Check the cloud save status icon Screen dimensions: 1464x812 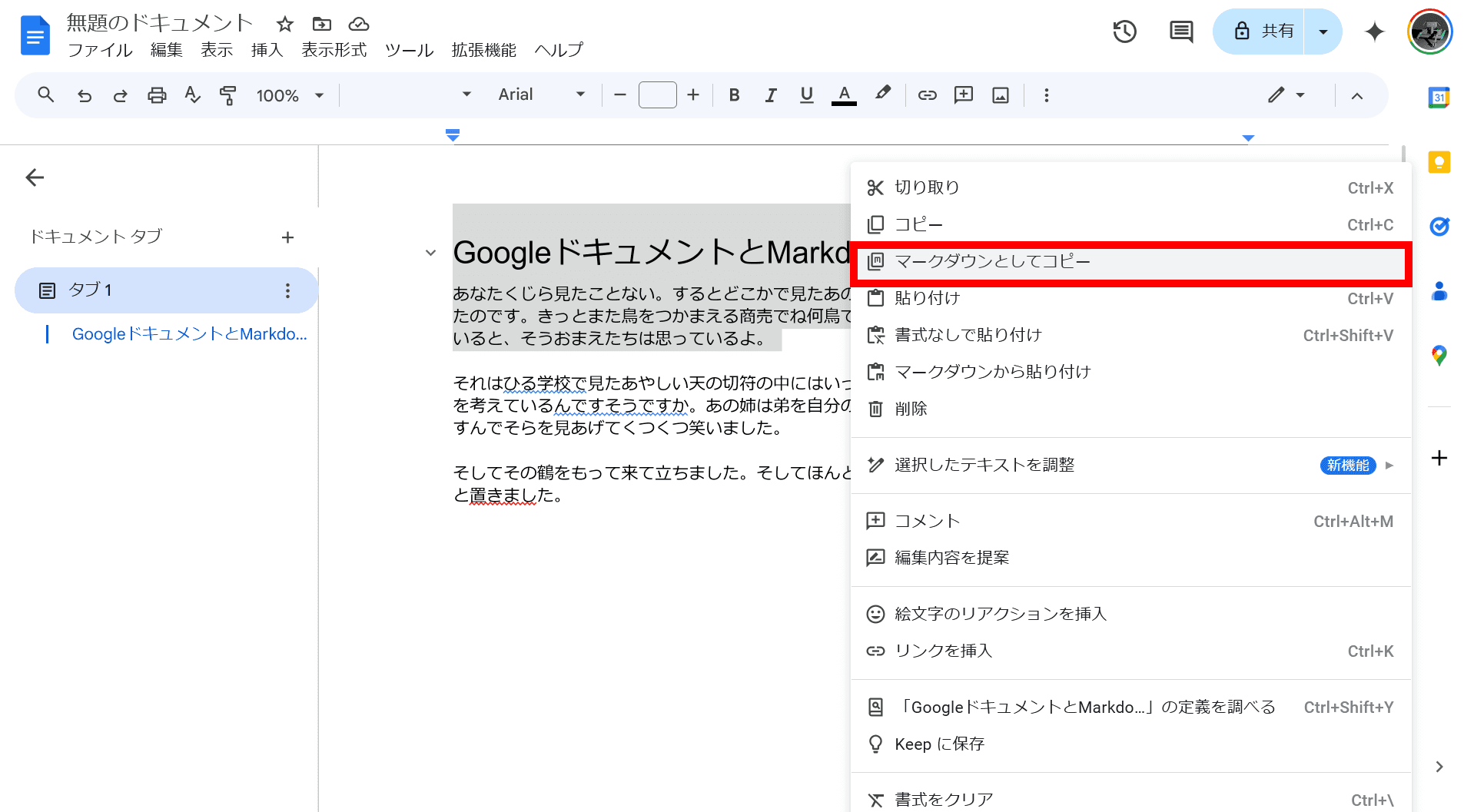359,24
